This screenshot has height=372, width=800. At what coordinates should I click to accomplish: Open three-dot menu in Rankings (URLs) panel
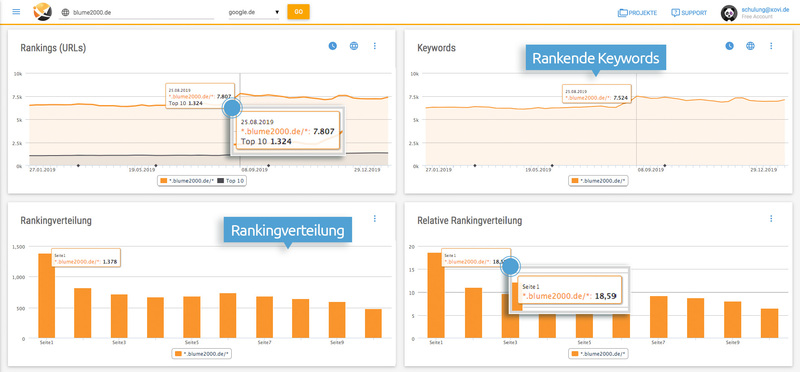(x=374, y=46)
